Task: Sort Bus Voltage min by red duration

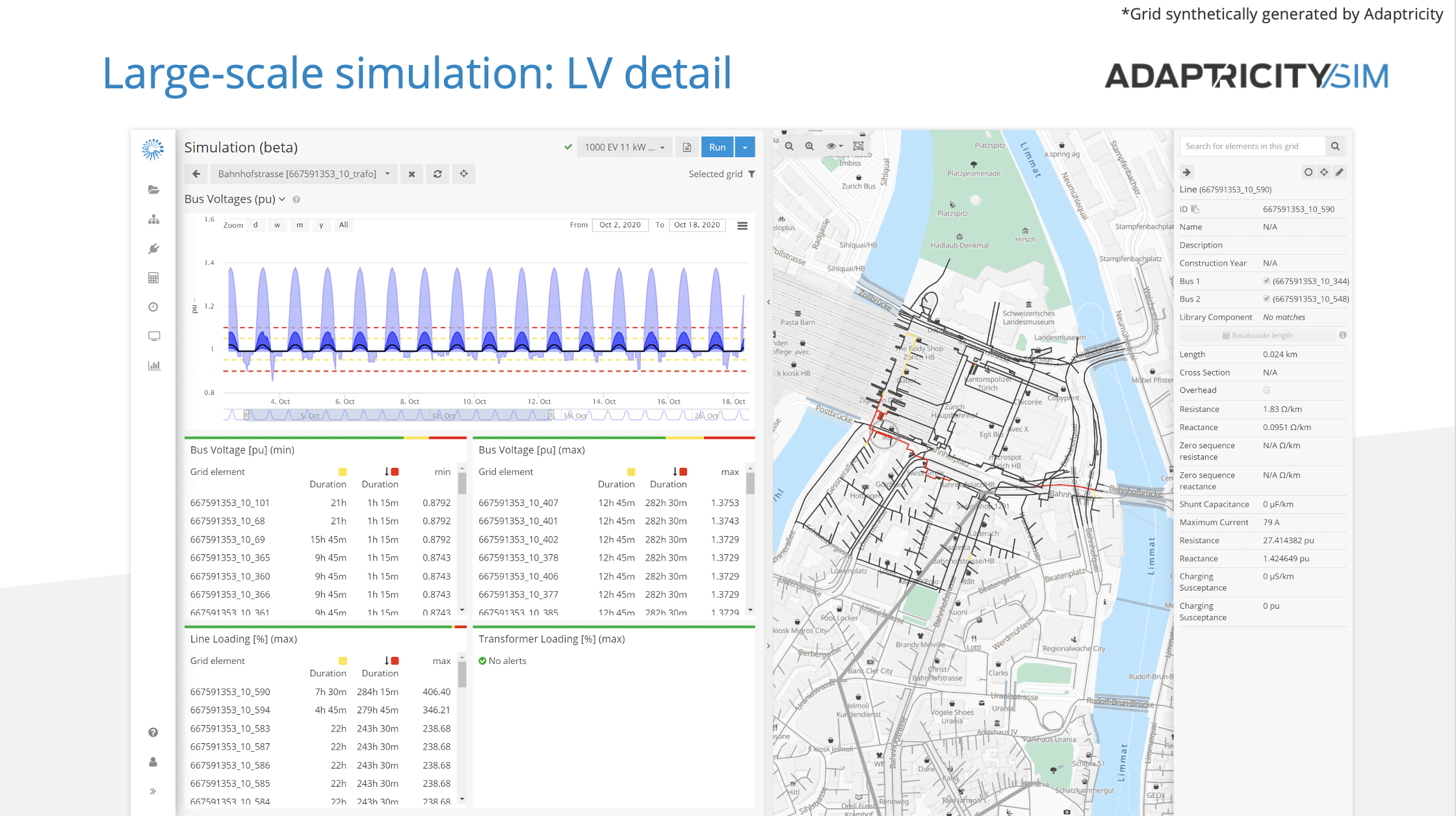Action: click(x=391, y=472)
